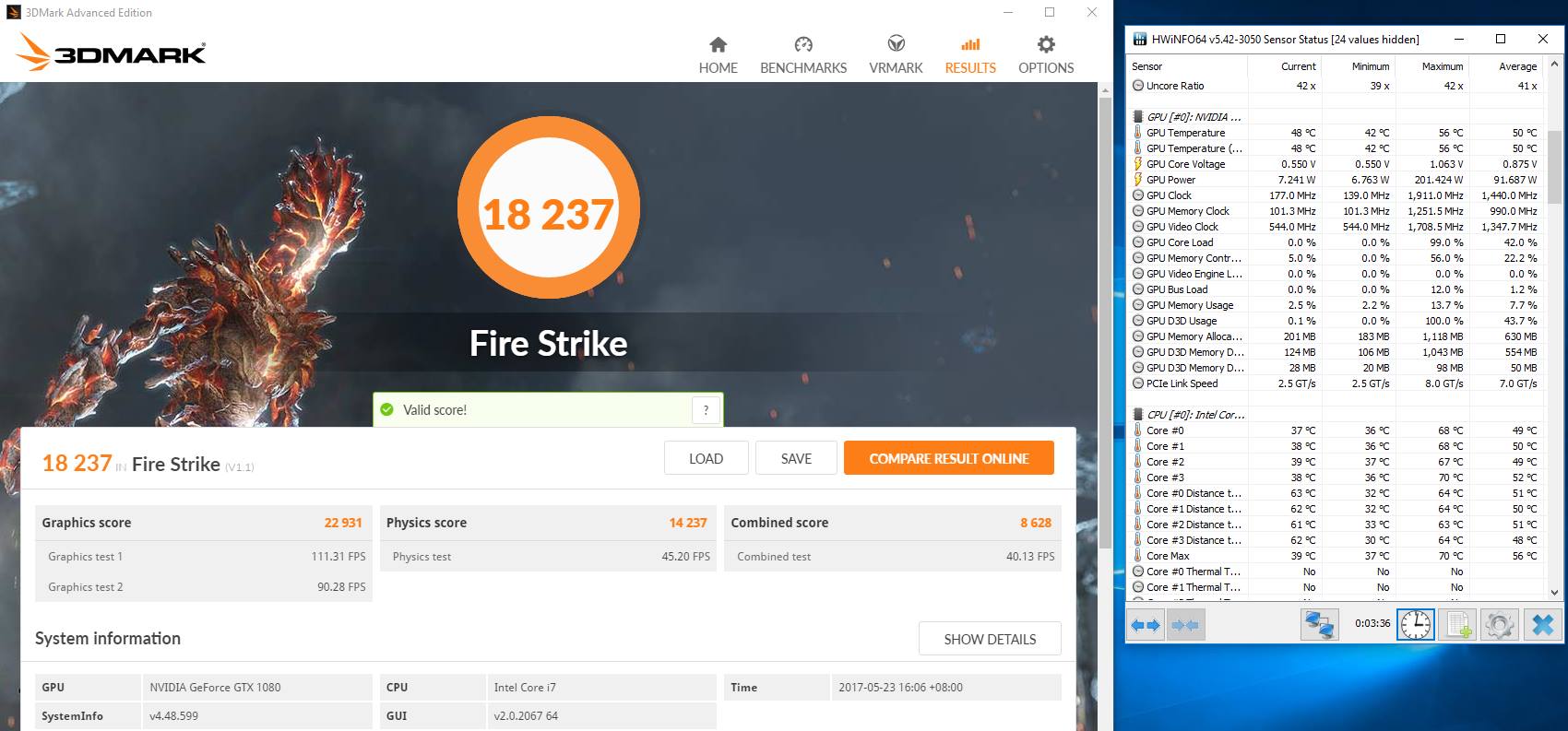Click the Physics test FPS row
Image resolution: width=1568 pixels, height=731 pixels.
549,557
